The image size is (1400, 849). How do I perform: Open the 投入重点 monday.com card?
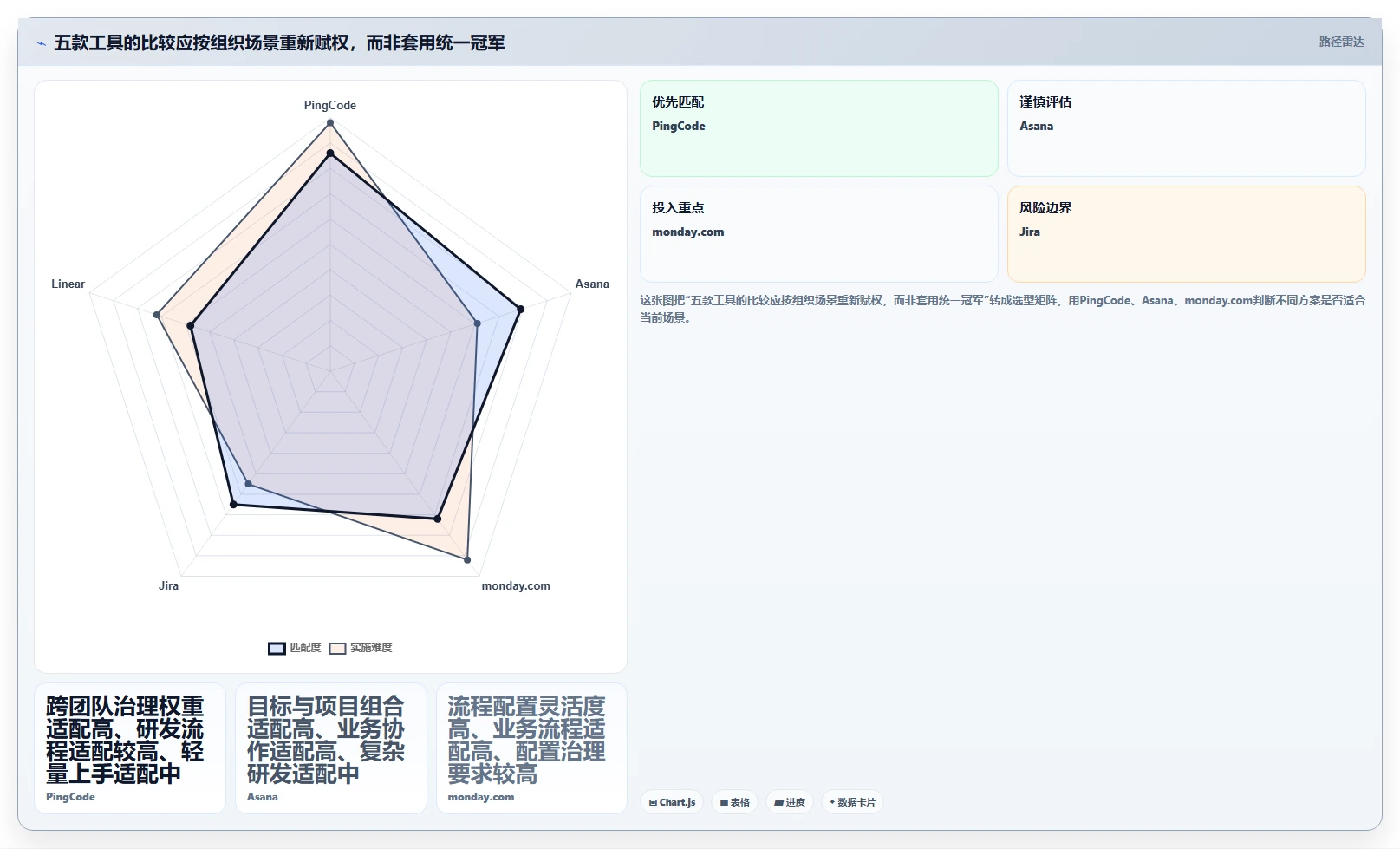point(819,234)
